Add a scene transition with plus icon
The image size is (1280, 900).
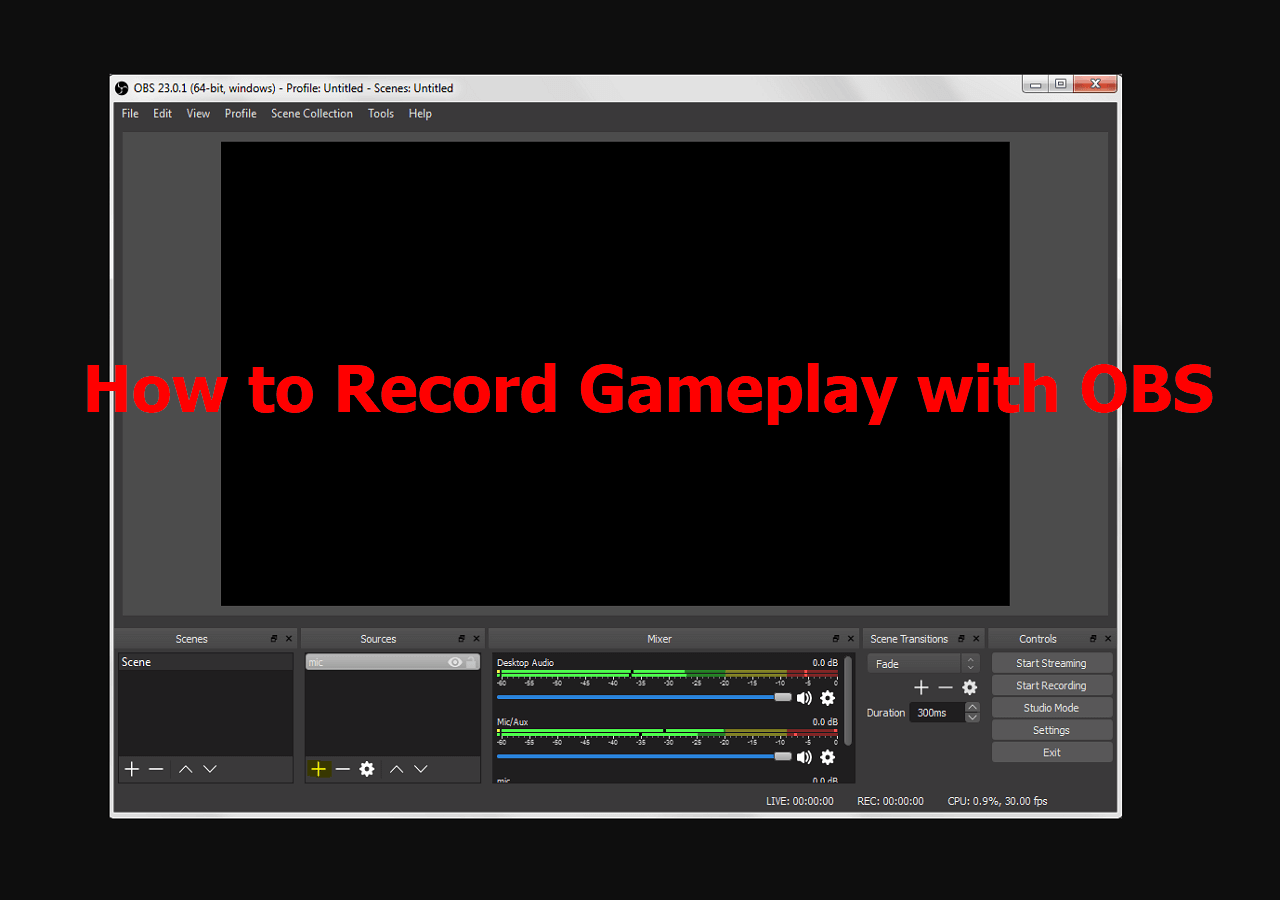(x=922, y=687)
